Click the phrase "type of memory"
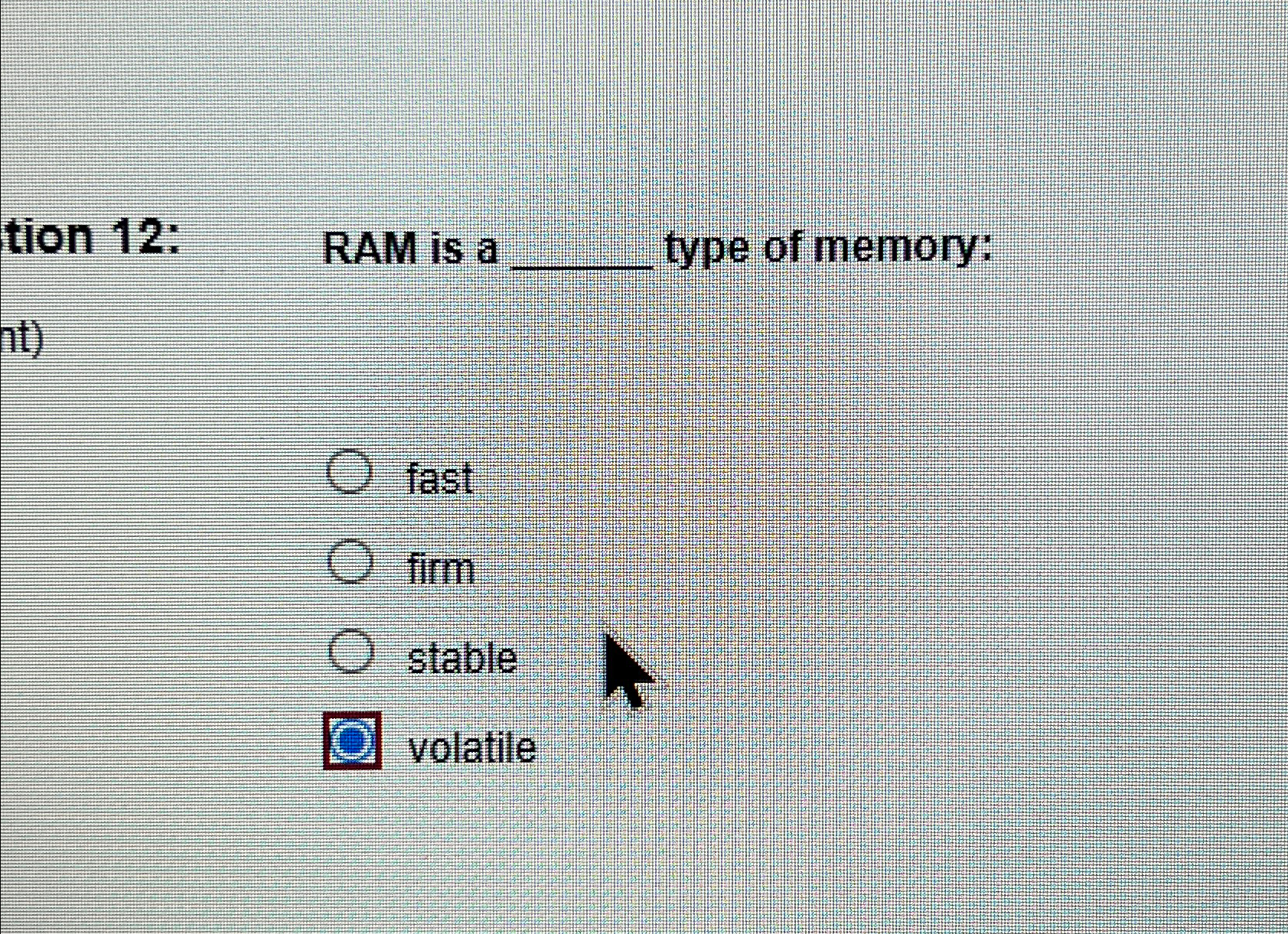Viewport: 1288px width, 934px height. click(825, 246)
